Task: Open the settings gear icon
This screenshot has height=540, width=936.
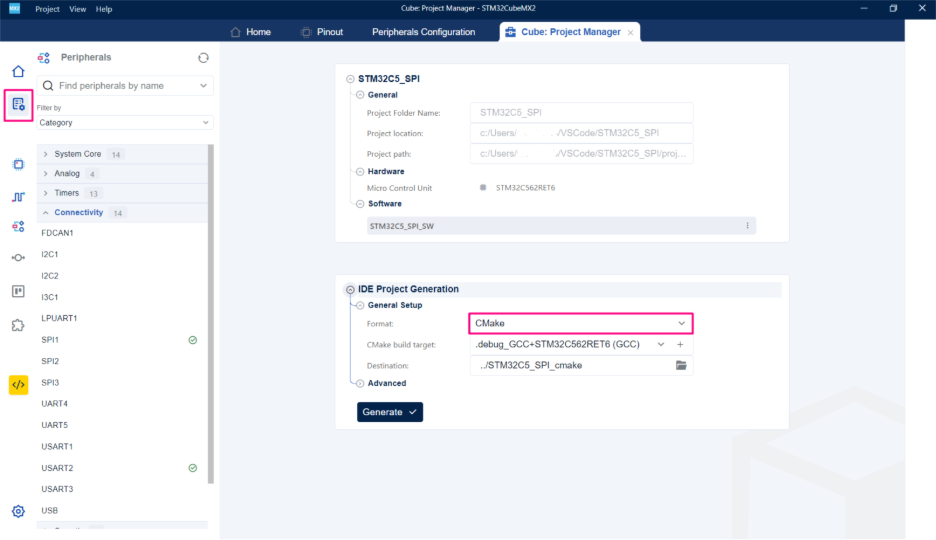Action: click(x=19, y=511)
